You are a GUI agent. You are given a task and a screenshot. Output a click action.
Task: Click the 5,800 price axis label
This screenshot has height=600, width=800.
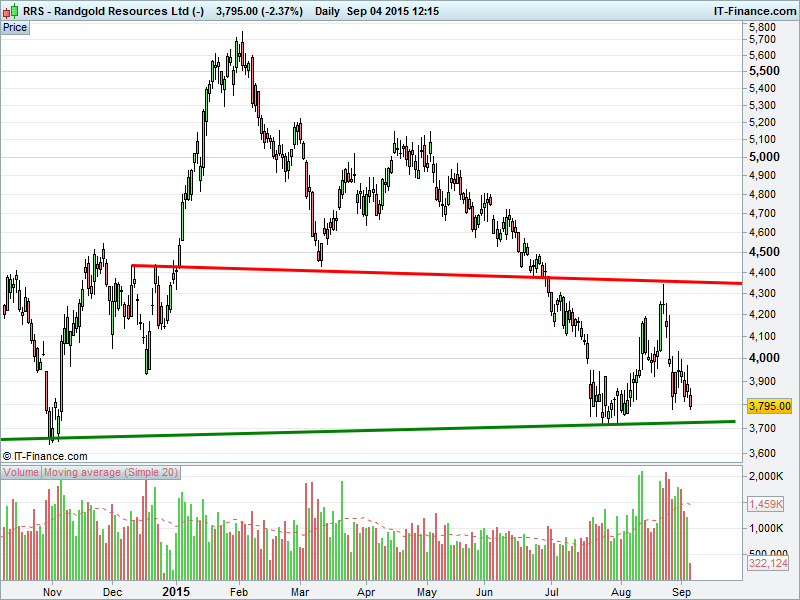point(762,27)
